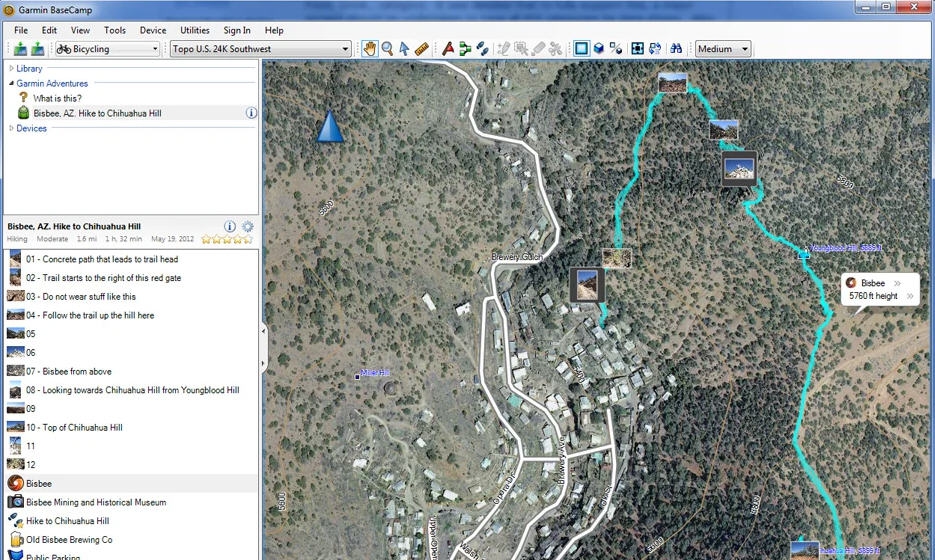Viewport: 935px width, 560px height.
Task: Select the New Waypoint flag tool
Action: click(448, 49)
